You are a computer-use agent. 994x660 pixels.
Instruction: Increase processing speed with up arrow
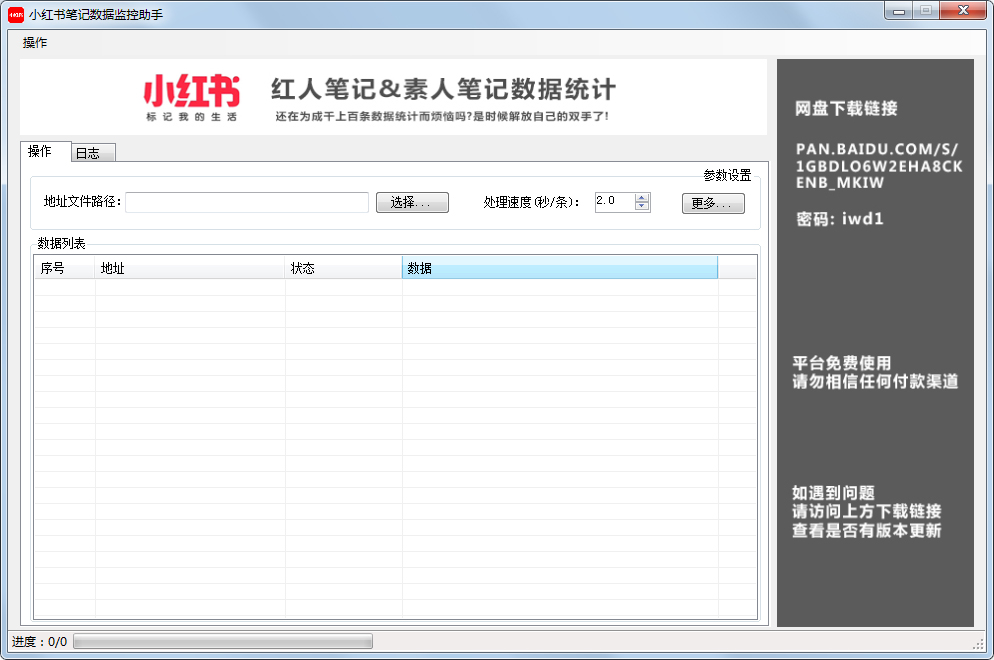pyautogui.click(x=642, y=197)
